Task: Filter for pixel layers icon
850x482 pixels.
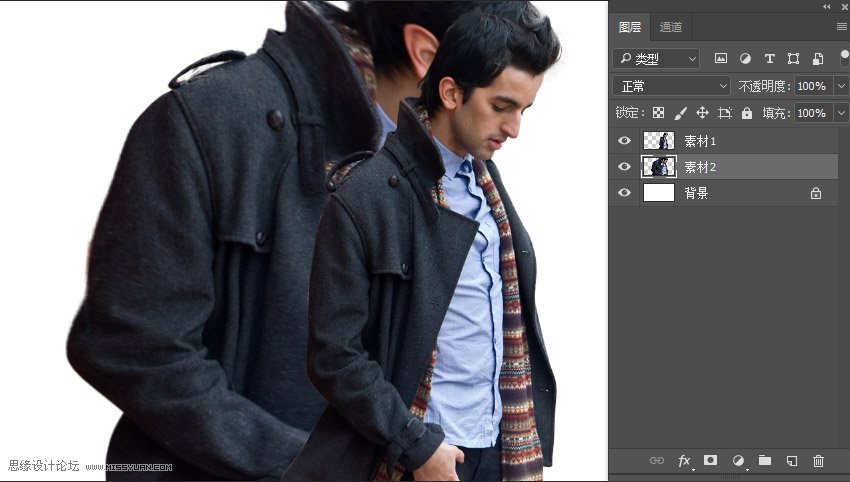Action: point(720,59)
